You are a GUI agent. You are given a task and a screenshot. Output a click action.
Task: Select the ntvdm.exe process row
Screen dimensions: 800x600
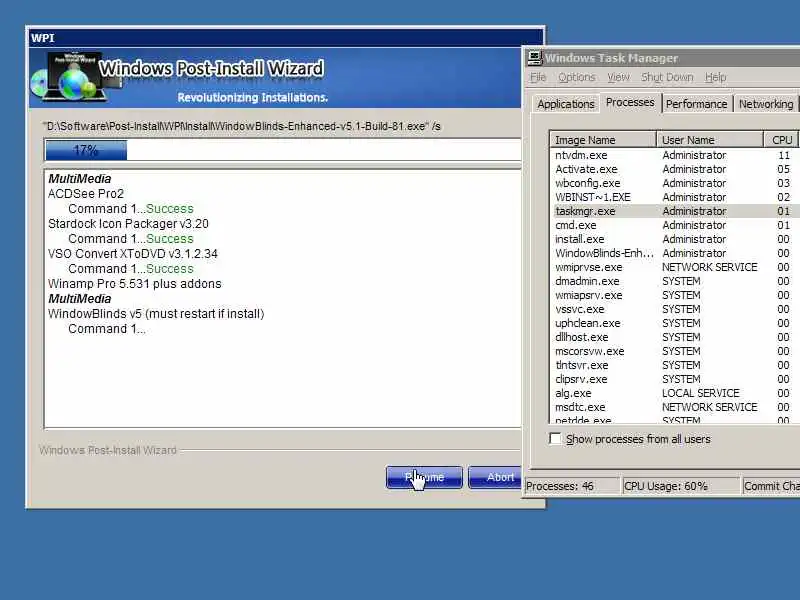pyautogui.click(x=674, y=155)
